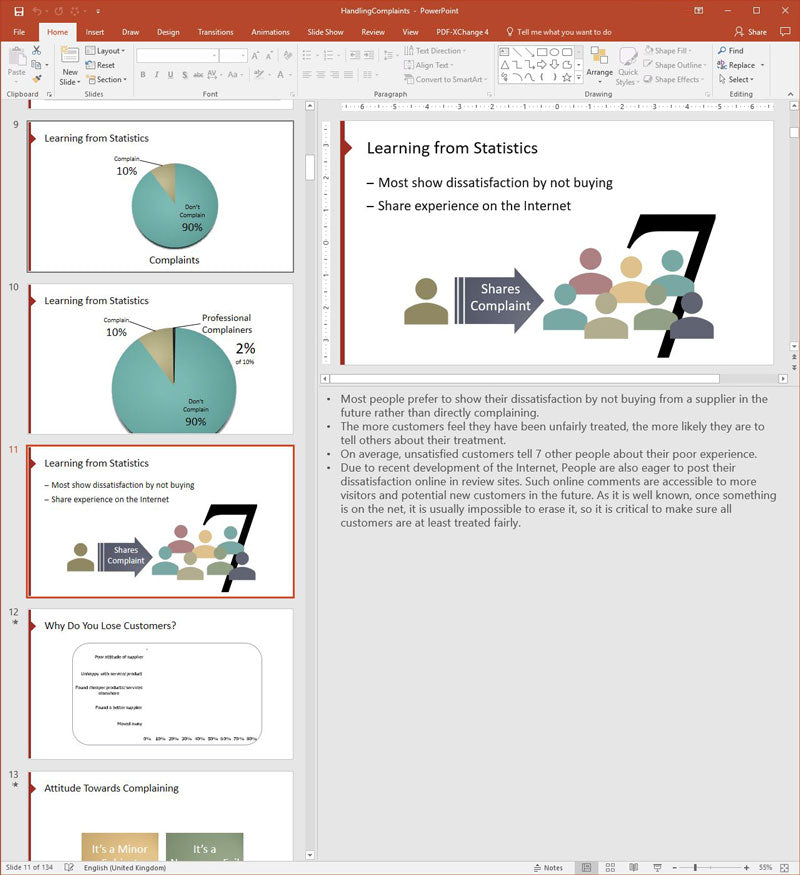Screen dimensions: 800x875
Task: Switch to the Insert tab
Action: pos(94,32)
